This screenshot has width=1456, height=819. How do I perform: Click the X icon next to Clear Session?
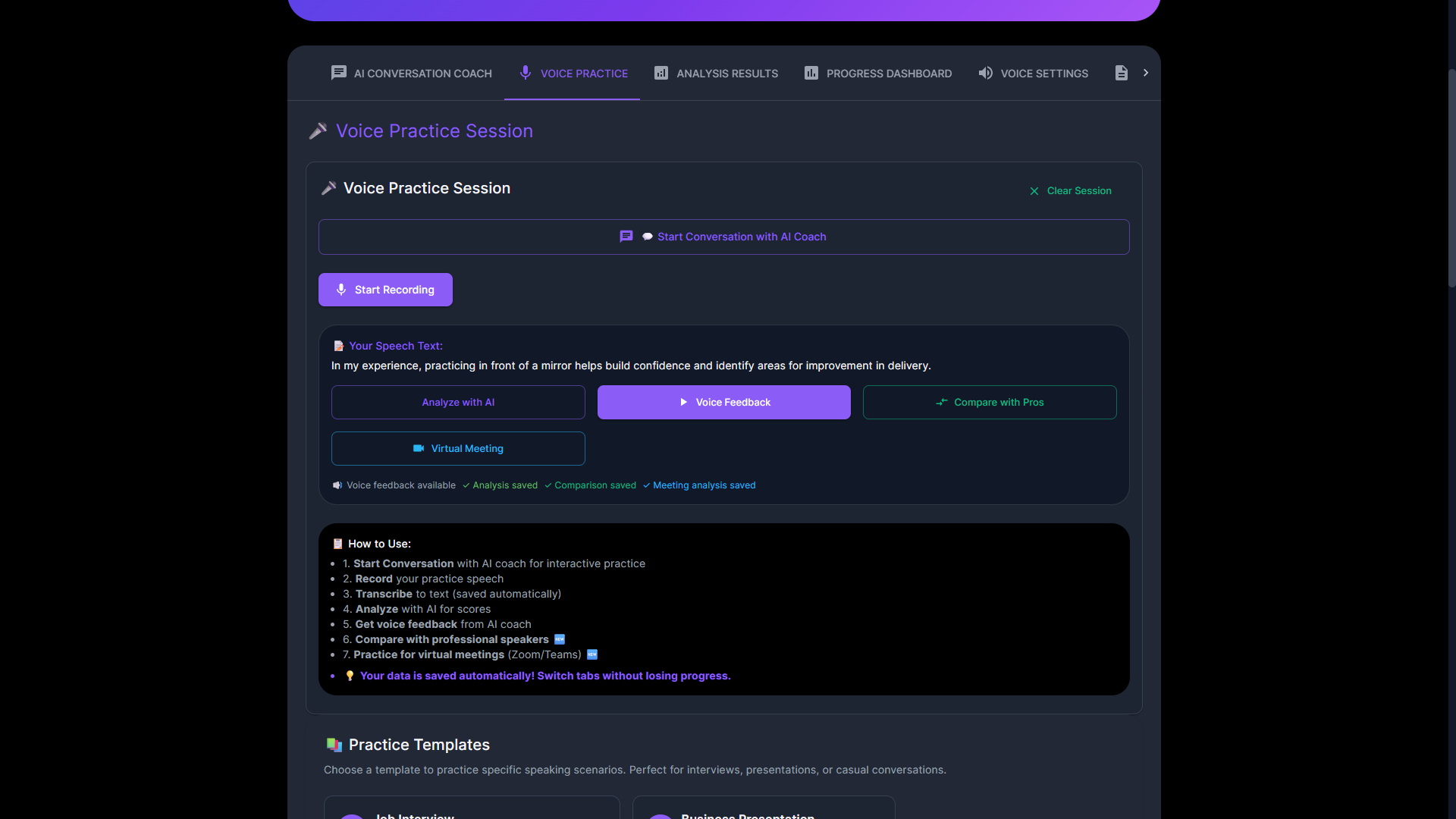[x=1034, y=191]
